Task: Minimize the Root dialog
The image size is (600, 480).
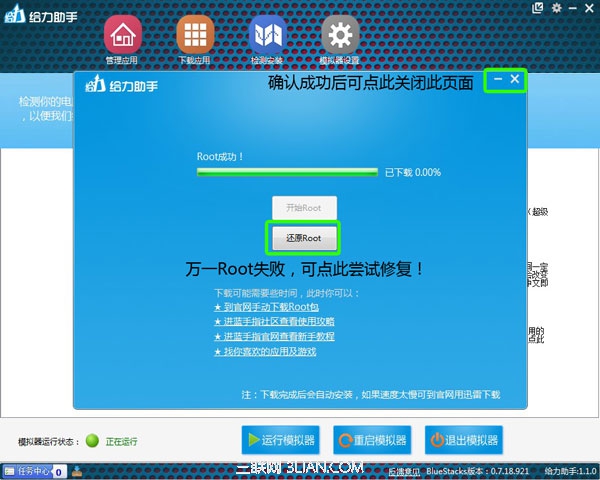Action: tap(498, 79)
